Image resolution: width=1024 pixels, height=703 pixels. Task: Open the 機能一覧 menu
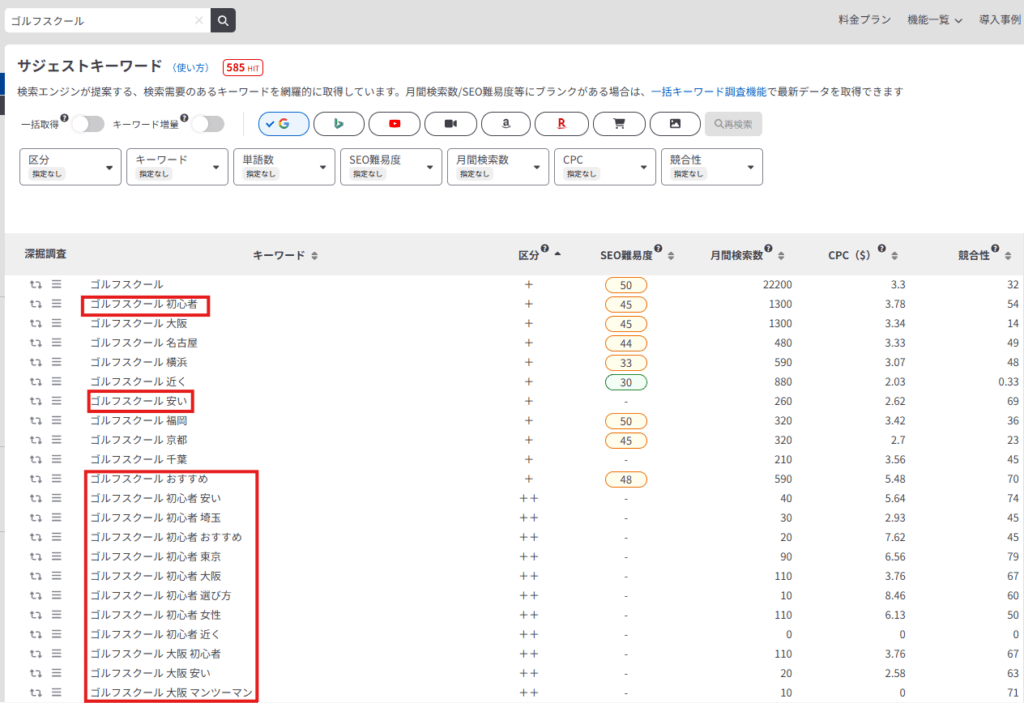(934, 20)
